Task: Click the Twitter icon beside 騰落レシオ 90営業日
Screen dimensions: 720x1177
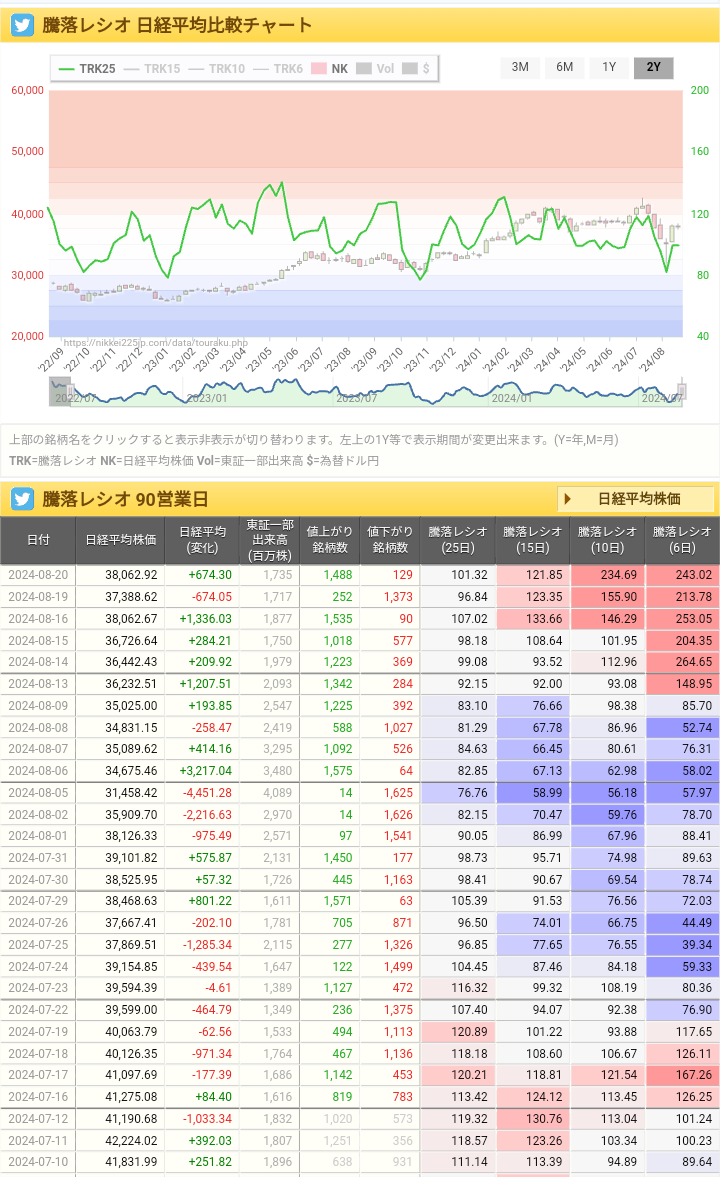Action: [x=23, y=499]
